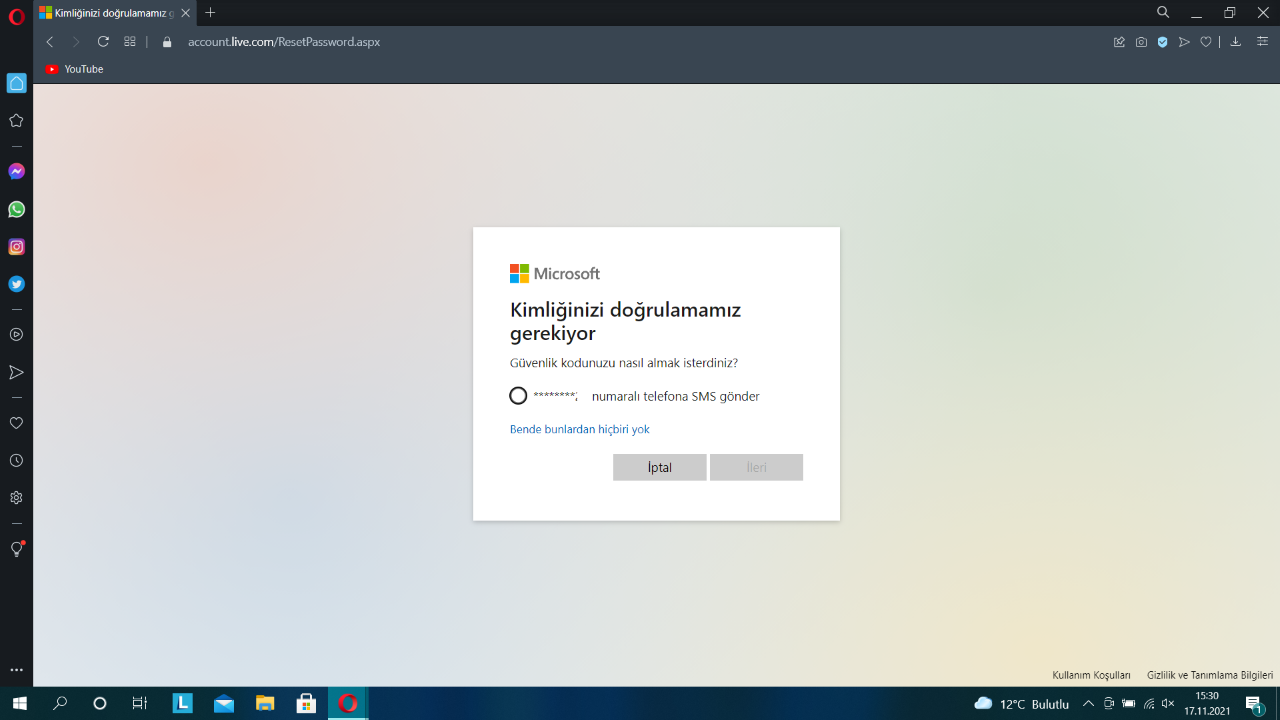Open WhatsApp in the Opera sidebar
The width and height of the screenshot is (1280, 720).
[16, 210]
